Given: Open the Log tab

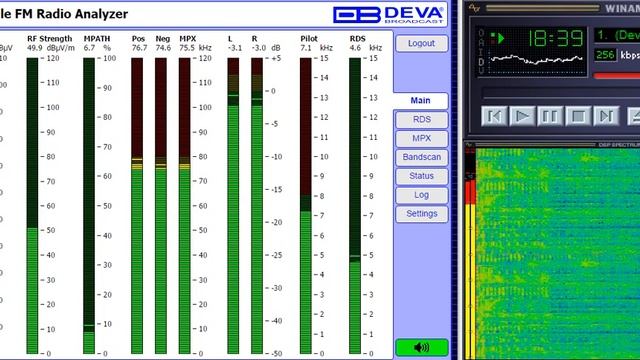Looking at the screenshot, I should click(422, 195).
